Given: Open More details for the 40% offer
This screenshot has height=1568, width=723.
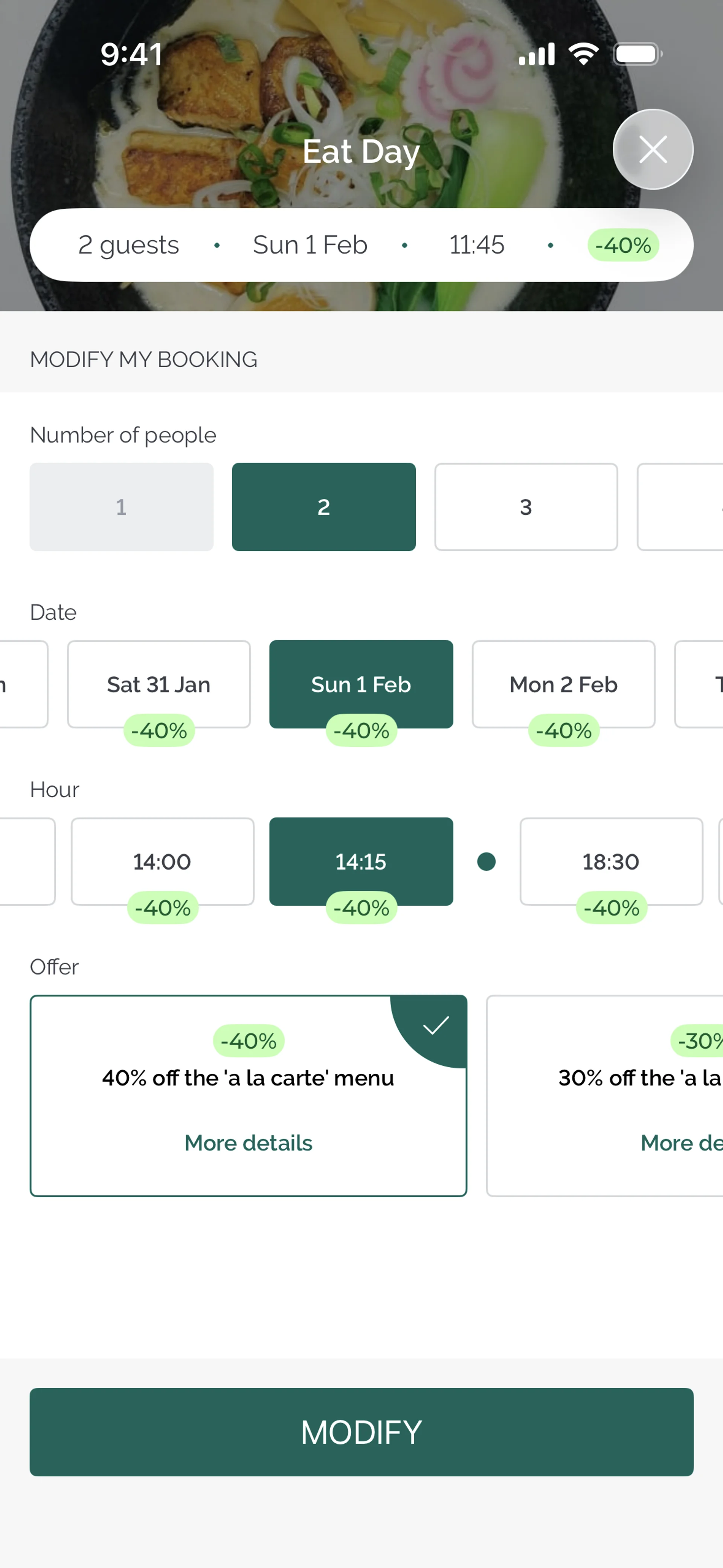Looking at the screenshot, I should click(x=248, y=1143).
